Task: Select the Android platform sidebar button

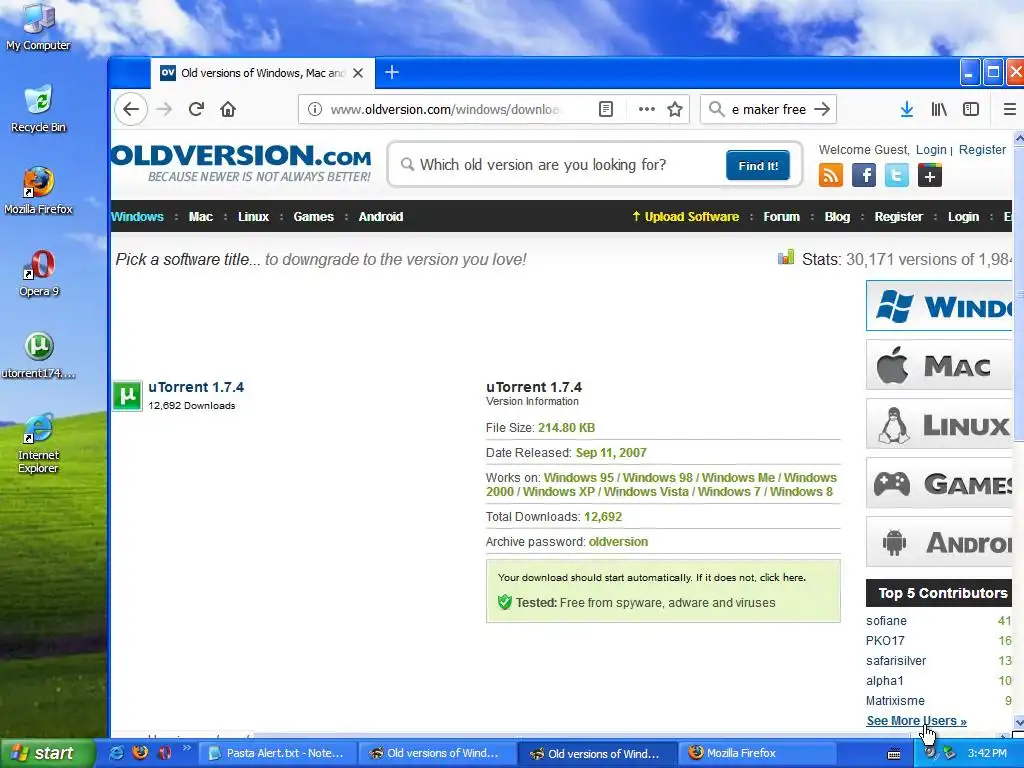Action: (939, 542)
